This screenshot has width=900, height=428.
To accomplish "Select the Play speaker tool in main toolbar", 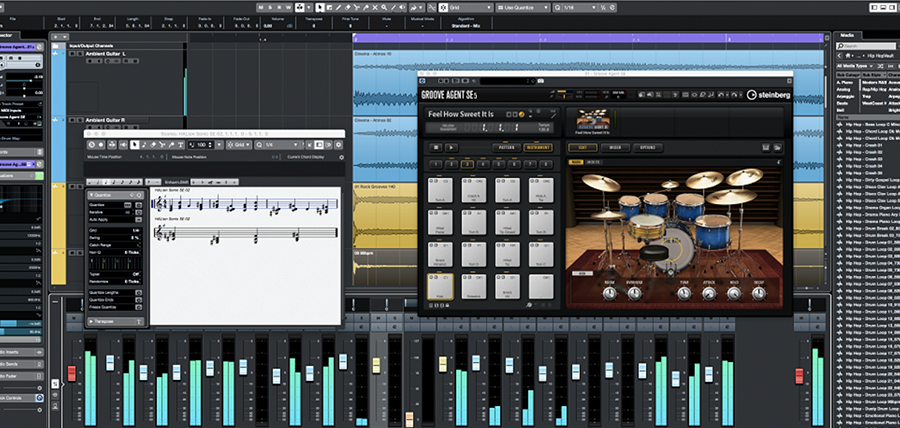I will [402, 7].
